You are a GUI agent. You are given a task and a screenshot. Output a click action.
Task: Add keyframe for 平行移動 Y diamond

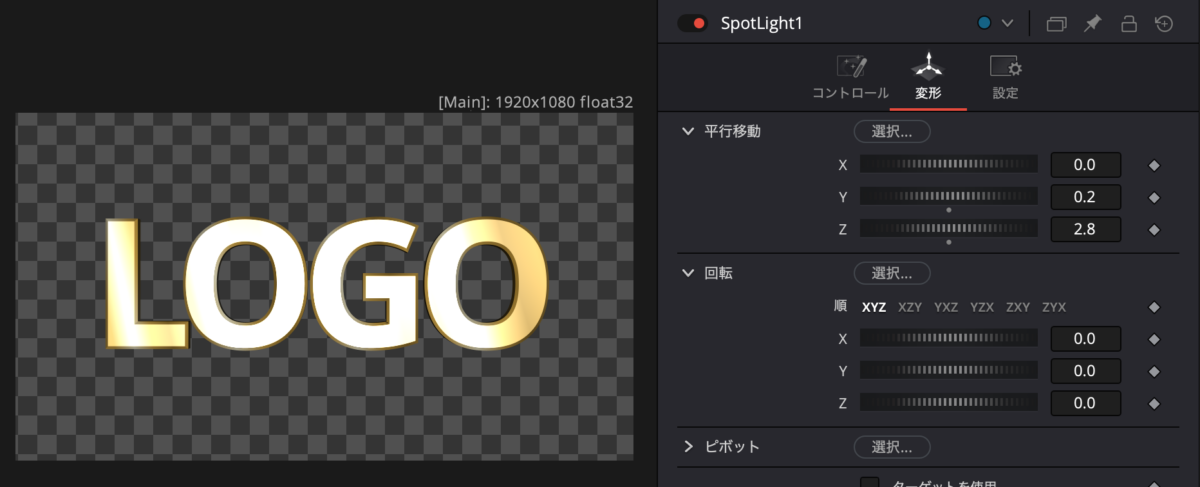tap(1153, 197)
